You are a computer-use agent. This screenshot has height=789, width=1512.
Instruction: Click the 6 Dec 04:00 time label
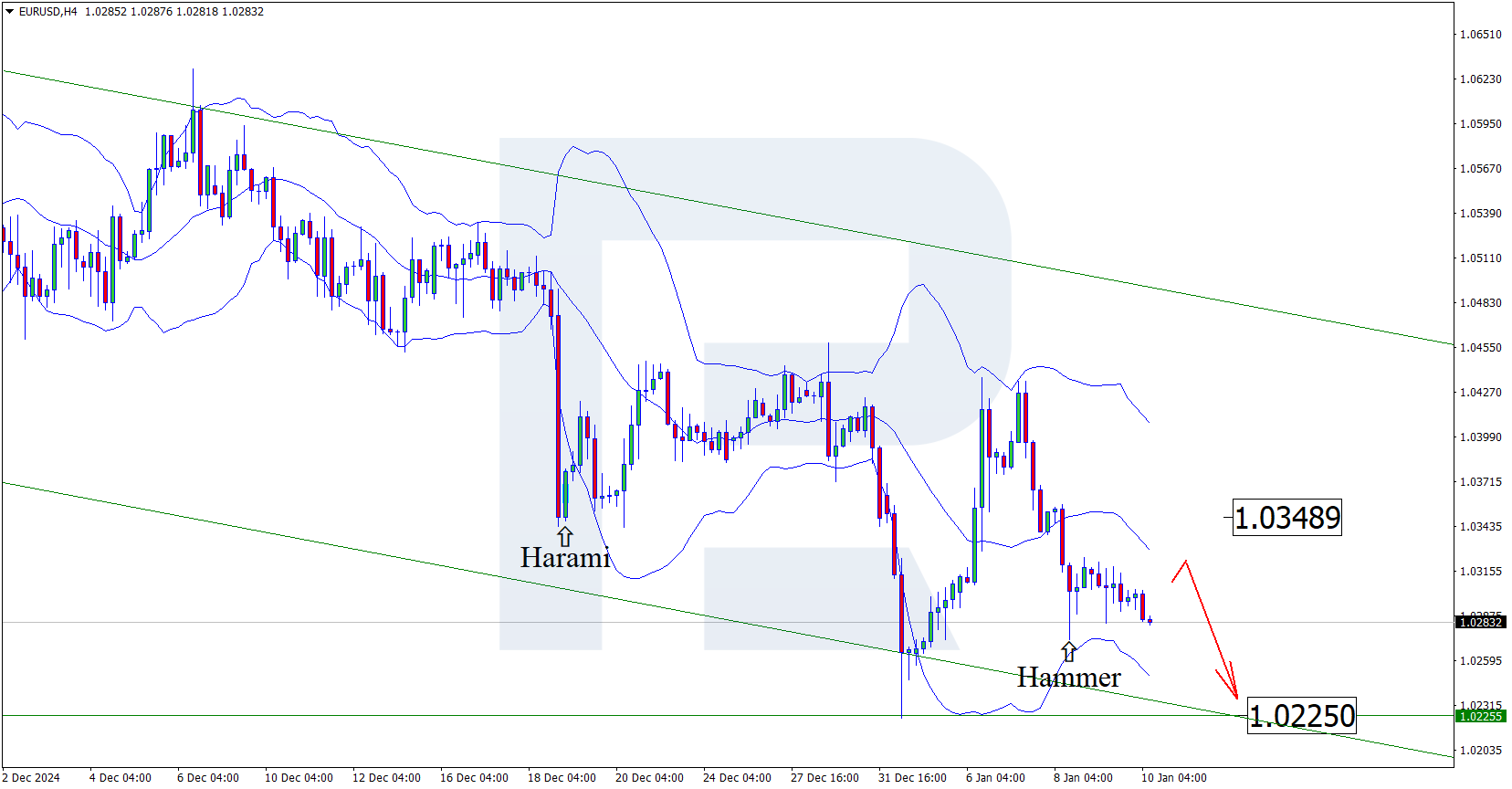click(x=208, y=778)
